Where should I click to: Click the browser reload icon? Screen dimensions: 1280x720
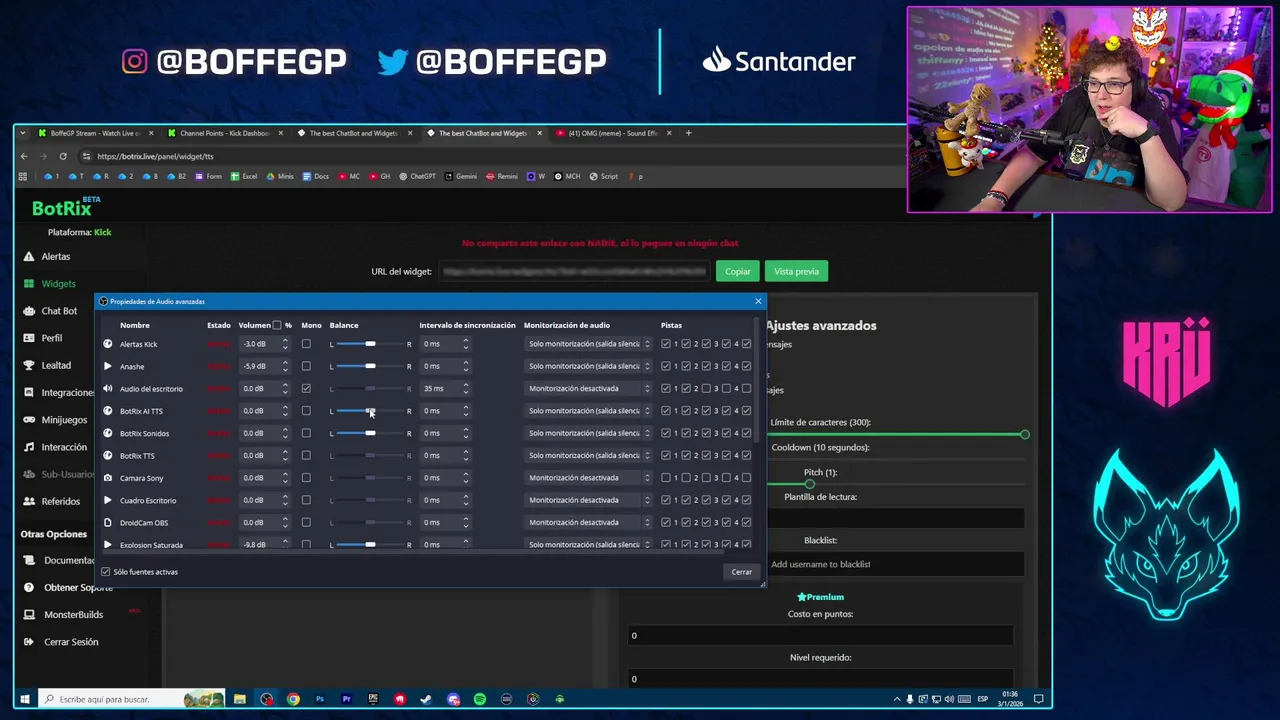tap(62, 156)
